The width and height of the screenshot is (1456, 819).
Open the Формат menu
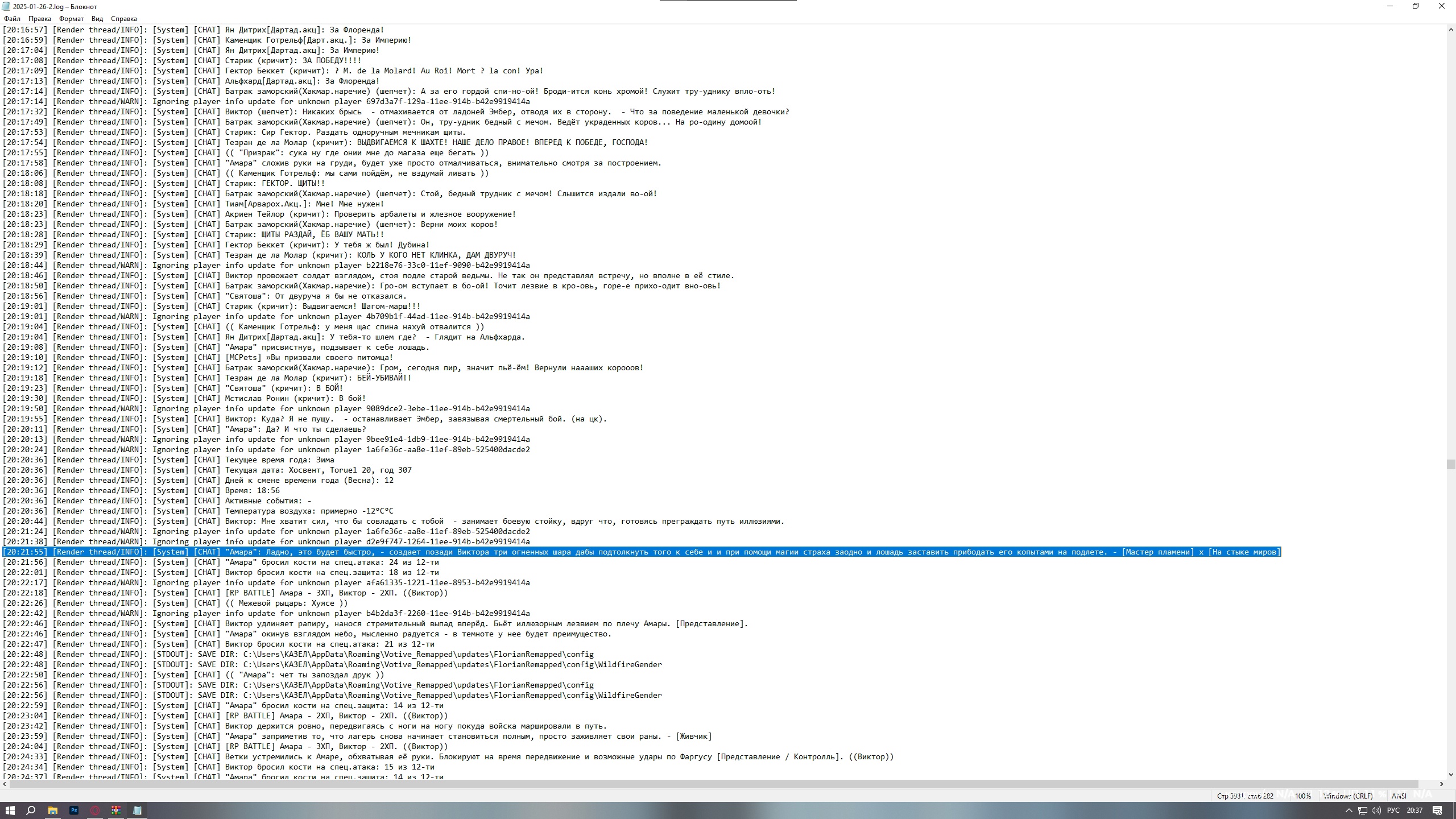click(71, 19)
